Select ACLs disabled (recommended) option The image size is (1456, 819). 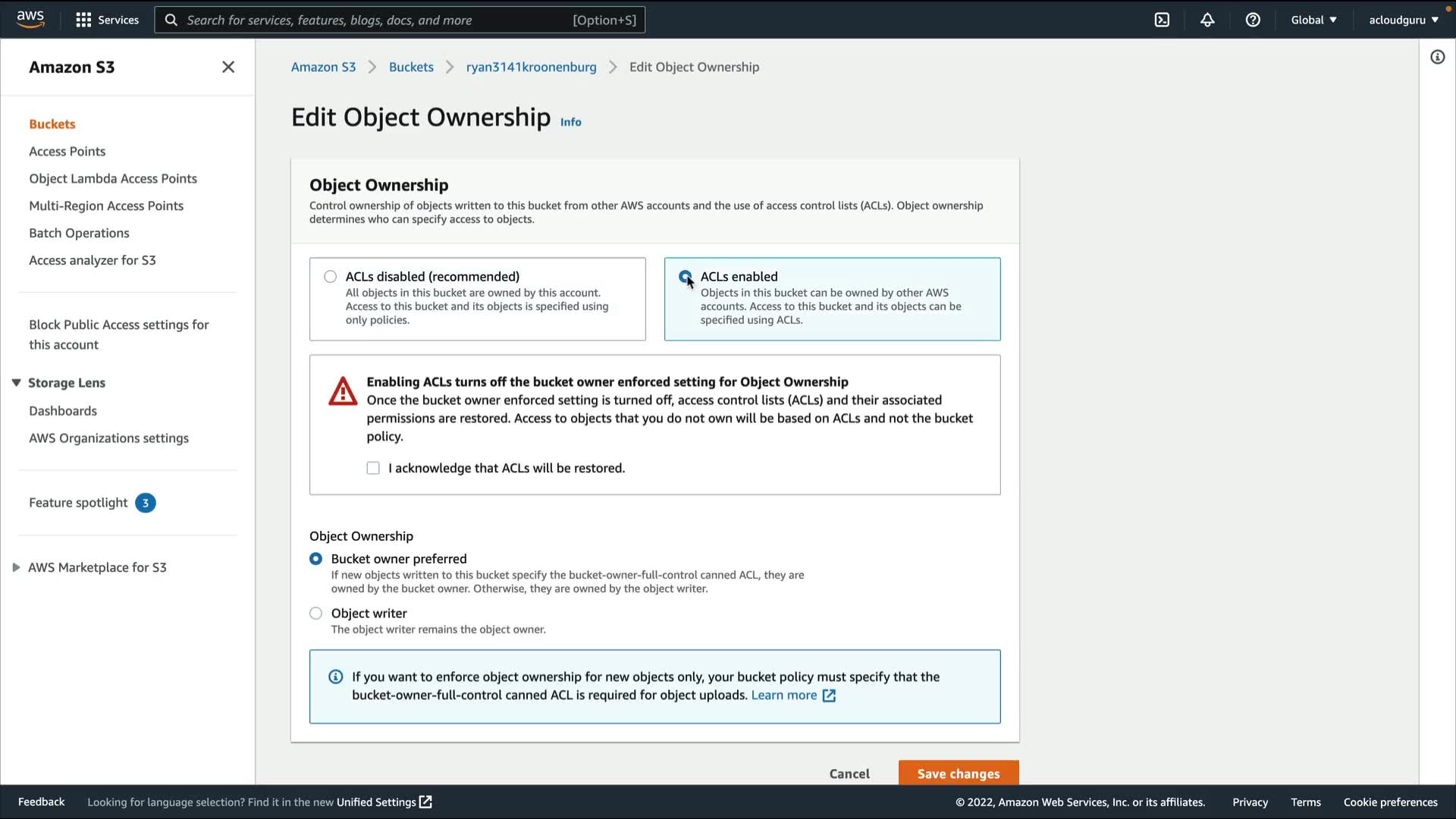pyautogui.click(x=331, y=277)
